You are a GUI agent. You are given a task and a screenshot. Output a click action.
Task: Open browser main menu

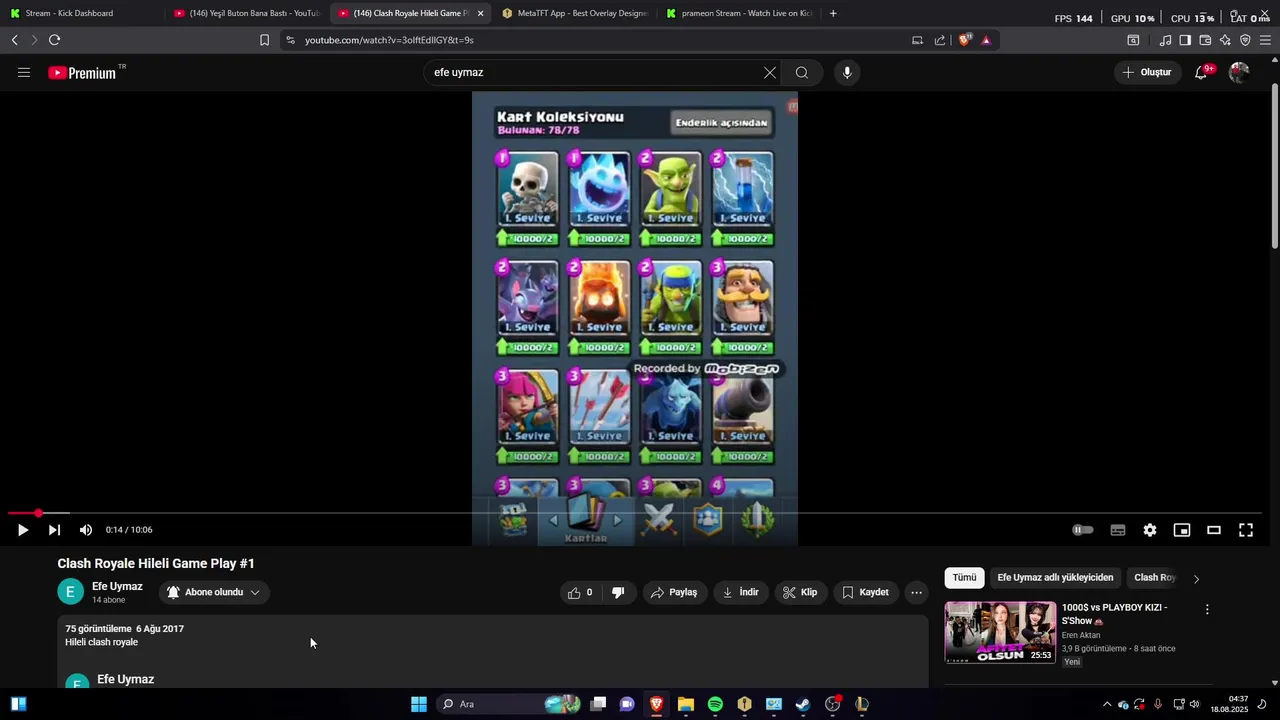tap(1266, 40)
